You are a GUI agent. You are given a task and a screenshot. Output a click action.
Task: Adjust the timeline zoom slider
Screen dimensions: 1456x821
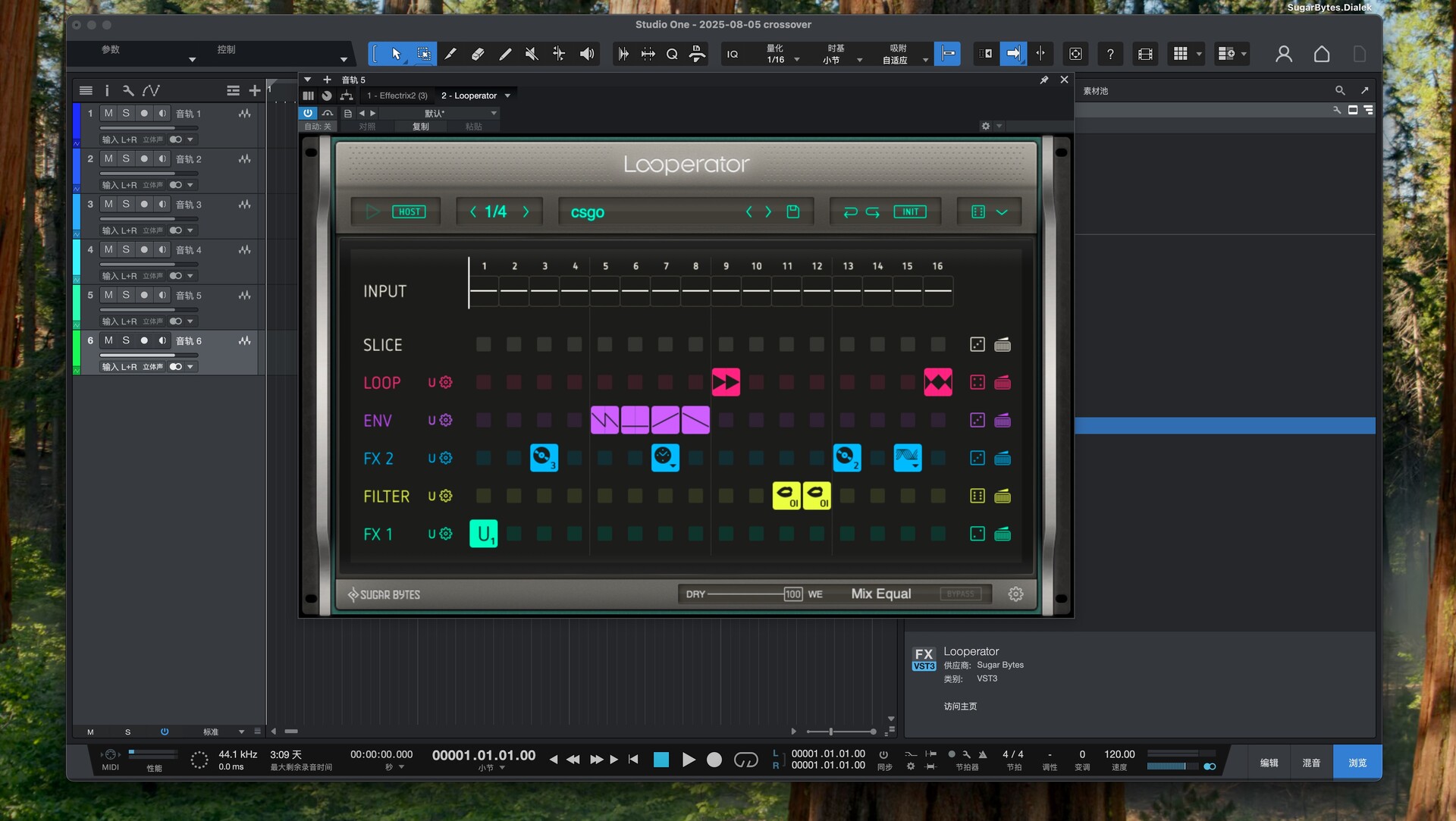[x=842, y=732]
